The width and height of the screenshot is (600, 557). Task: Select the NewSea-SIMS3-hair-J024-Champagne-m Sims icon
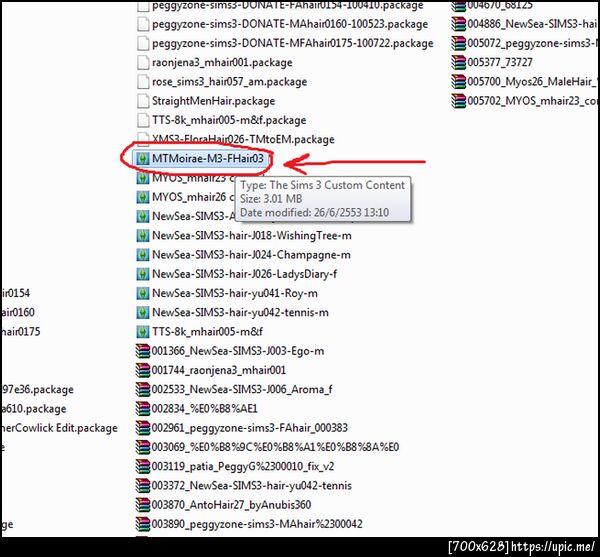(x=143, y=255)
